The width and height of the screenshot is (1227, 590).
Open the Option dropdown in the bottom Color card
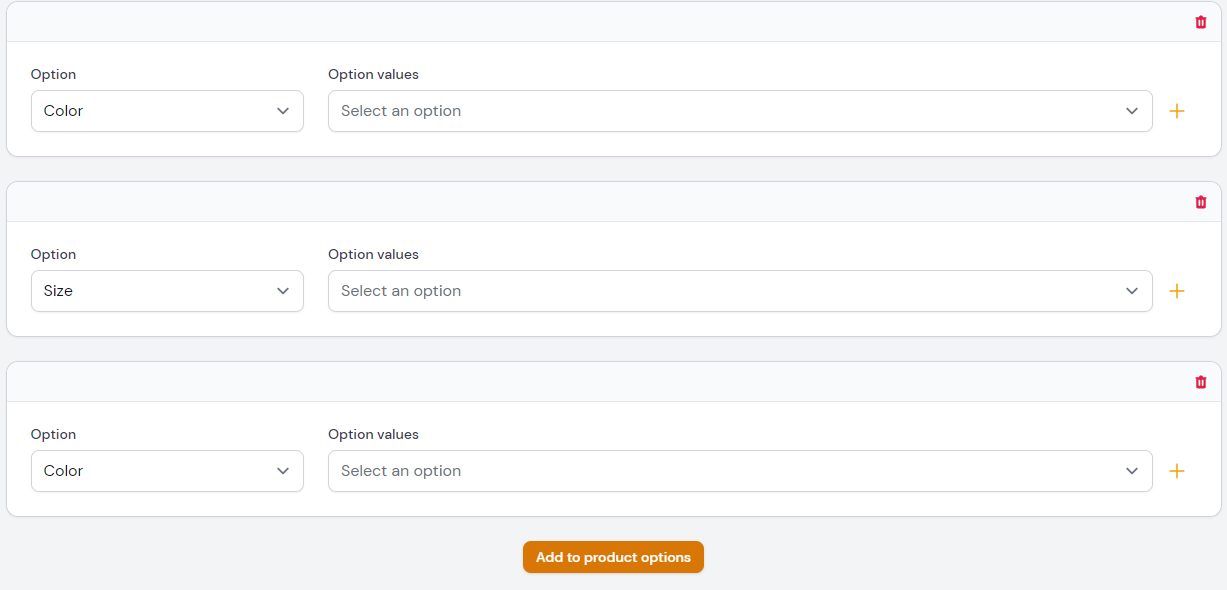click(x=167, y=471)
